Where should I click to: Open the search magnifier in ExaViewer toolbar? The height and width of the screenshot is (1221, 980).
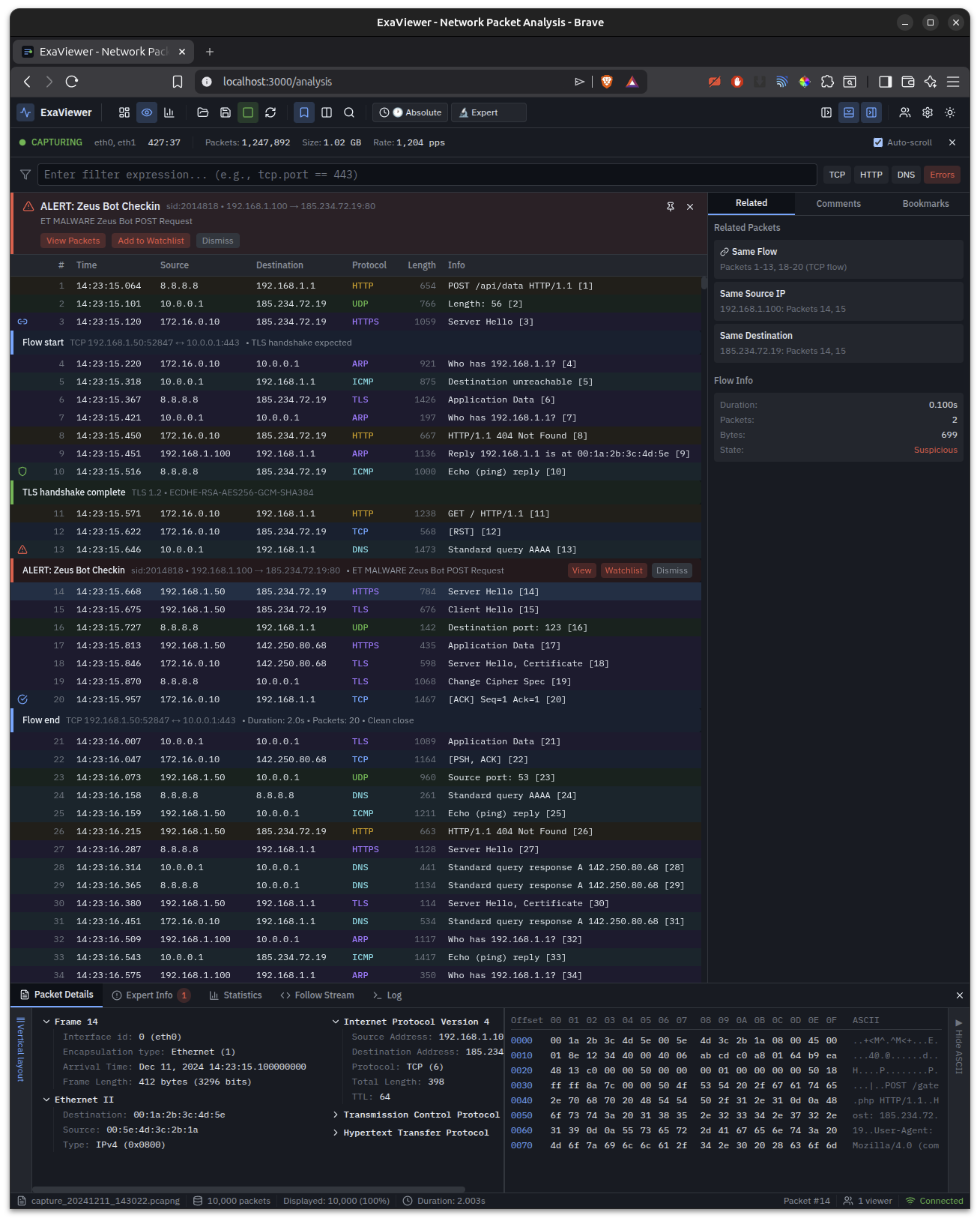point(349,112)
